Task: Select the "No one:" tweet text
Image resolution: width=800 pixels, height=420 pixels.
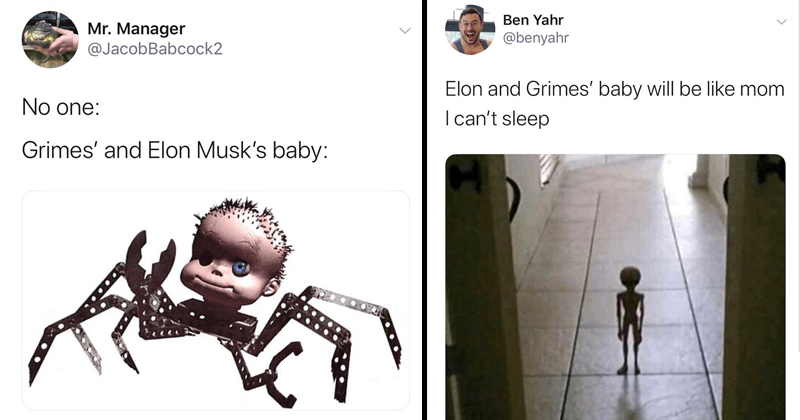Action: coord(61,107)
